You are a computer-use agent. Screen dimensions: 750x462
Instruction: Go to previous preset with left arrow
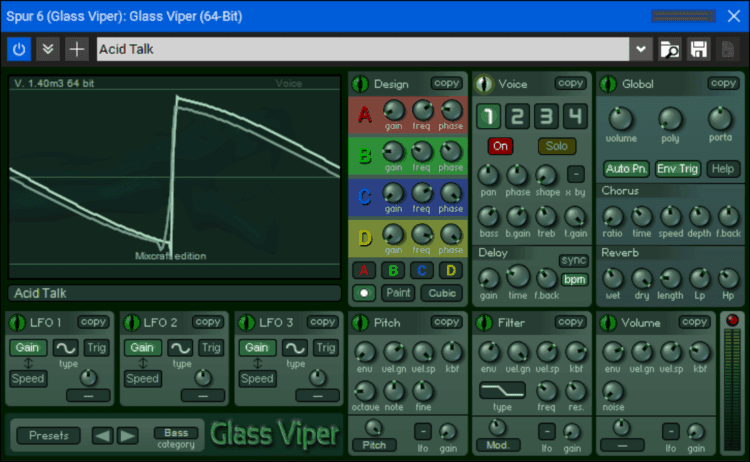click(x=102, y=436)
